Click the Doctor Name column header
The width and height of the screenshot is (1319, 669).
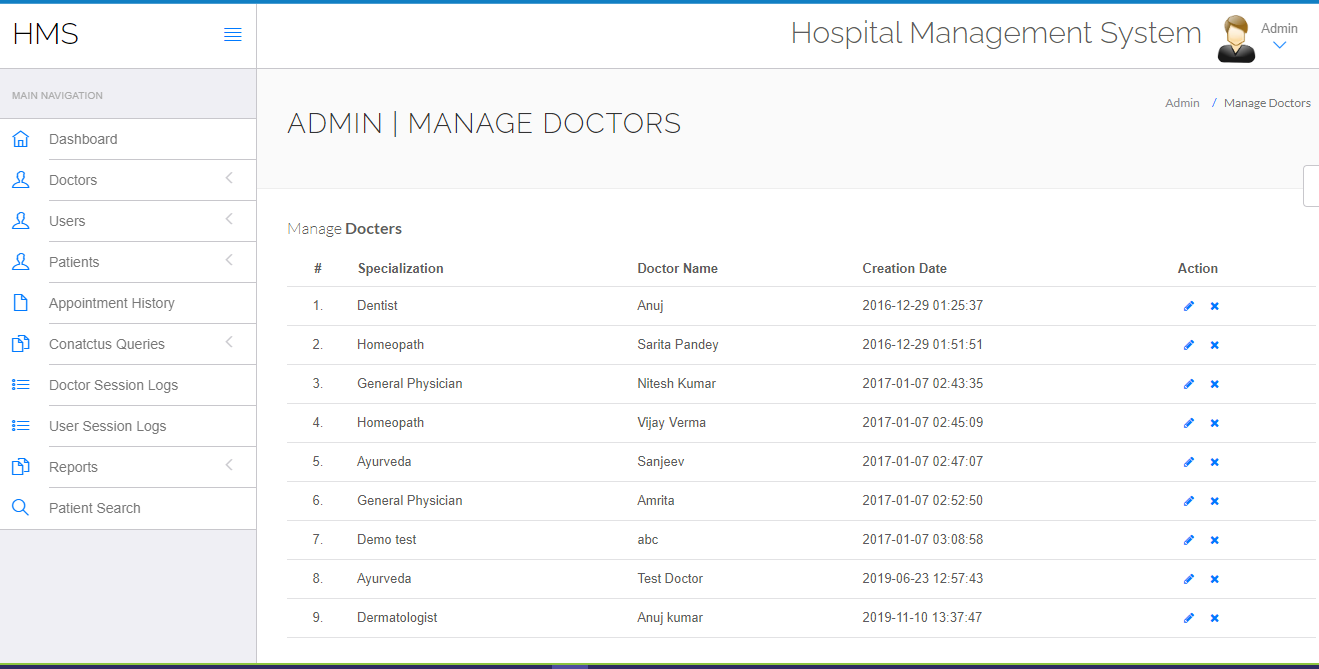pyautogui.click(x=677, y=268)
